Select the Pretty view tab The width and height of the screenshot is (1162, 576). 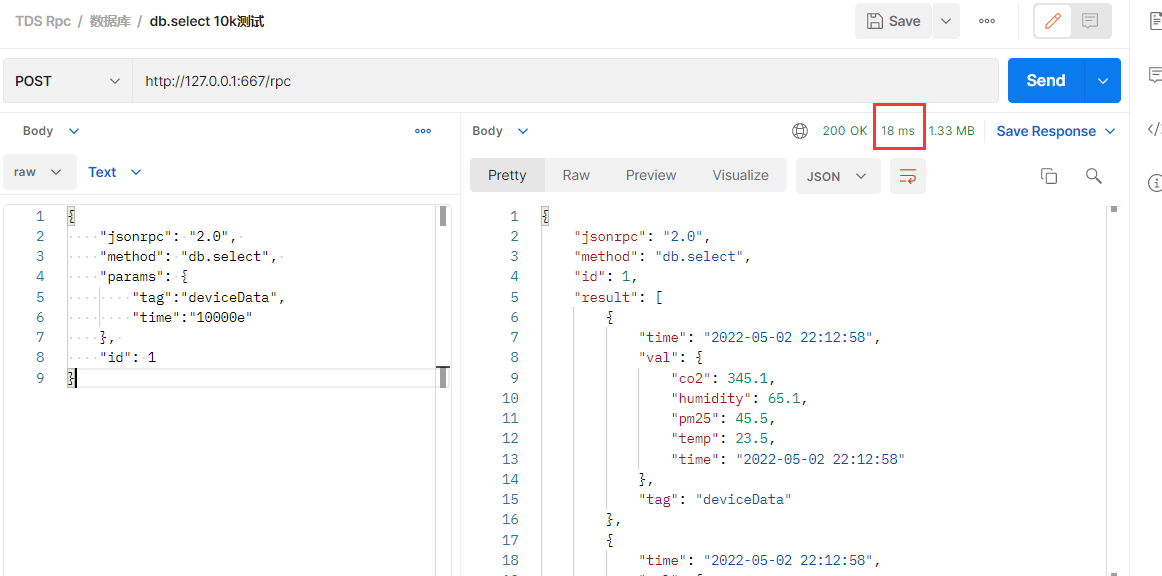(507, 176)
